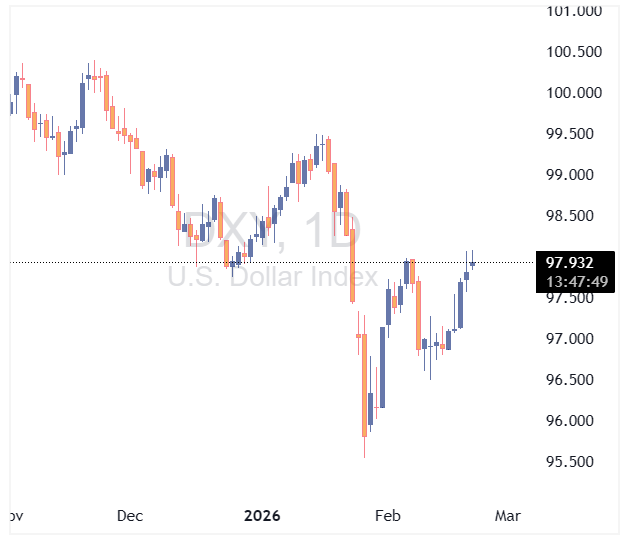Viewport: 629px width, 548px height.
Task: Select the 99.000 price axis label
Action: (574, 175)
